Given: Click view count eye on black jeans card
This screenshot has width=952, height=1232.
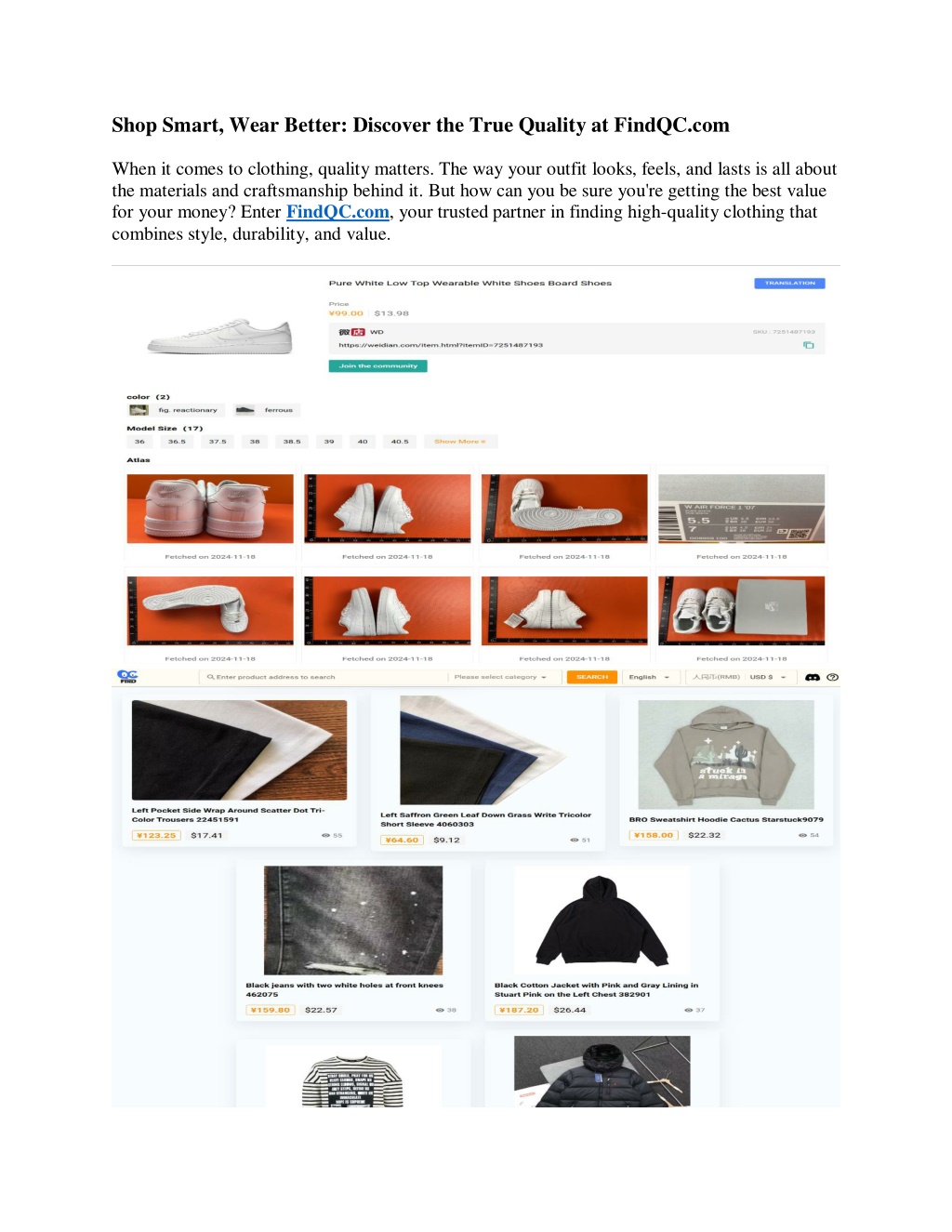Looking at the screenshot, I should click(440, 1010).
